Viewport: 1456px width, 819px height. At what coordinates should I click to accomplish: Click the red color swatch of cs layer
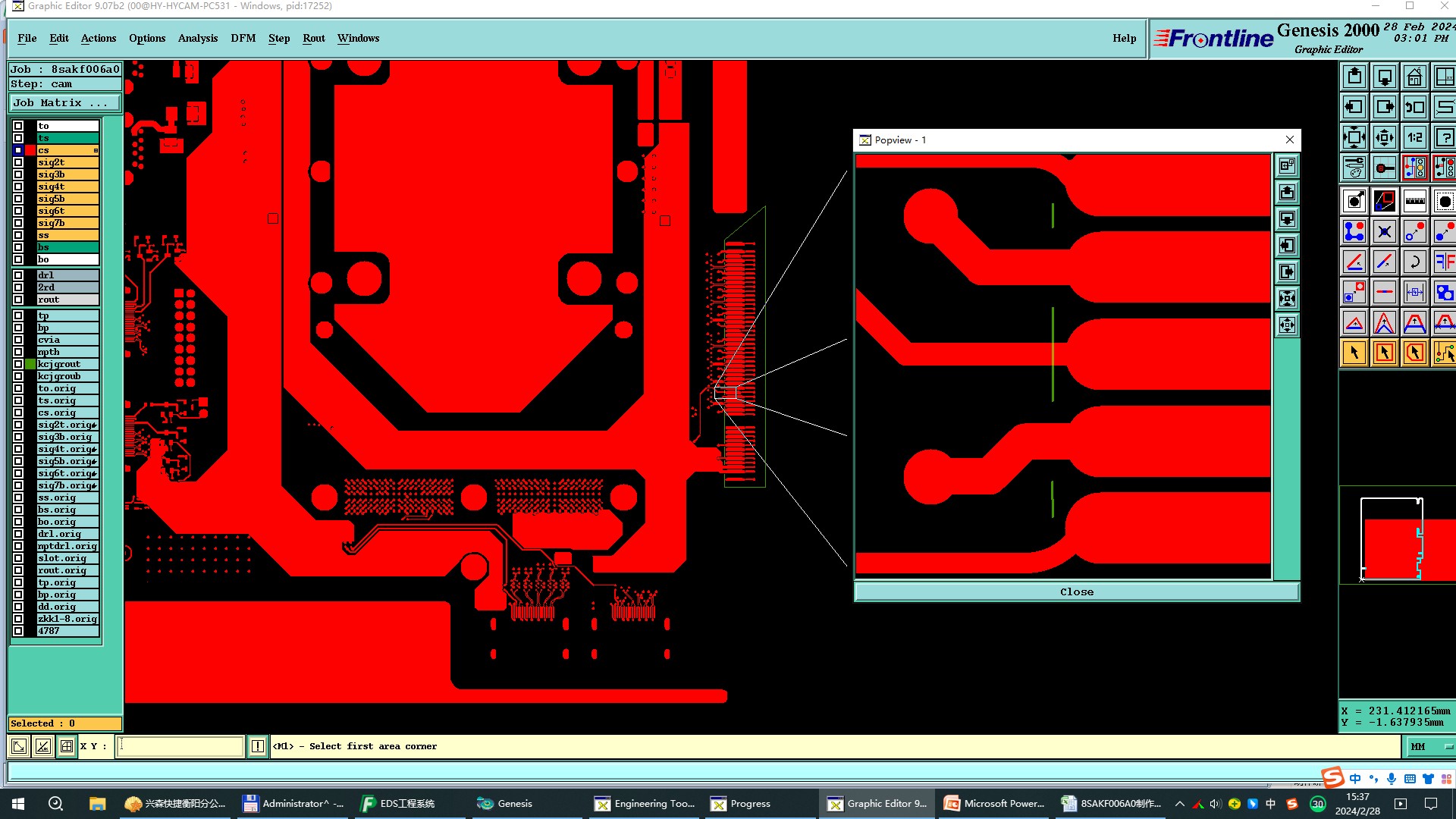click(30, 150)
